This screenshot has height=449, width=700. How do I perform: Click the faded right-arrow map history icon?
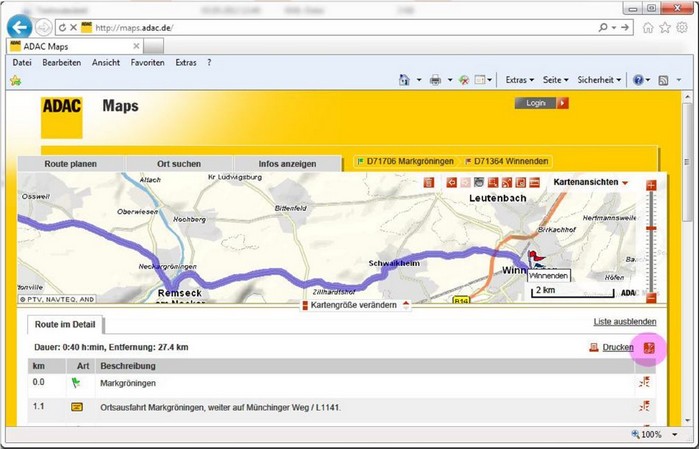point(465,182)
